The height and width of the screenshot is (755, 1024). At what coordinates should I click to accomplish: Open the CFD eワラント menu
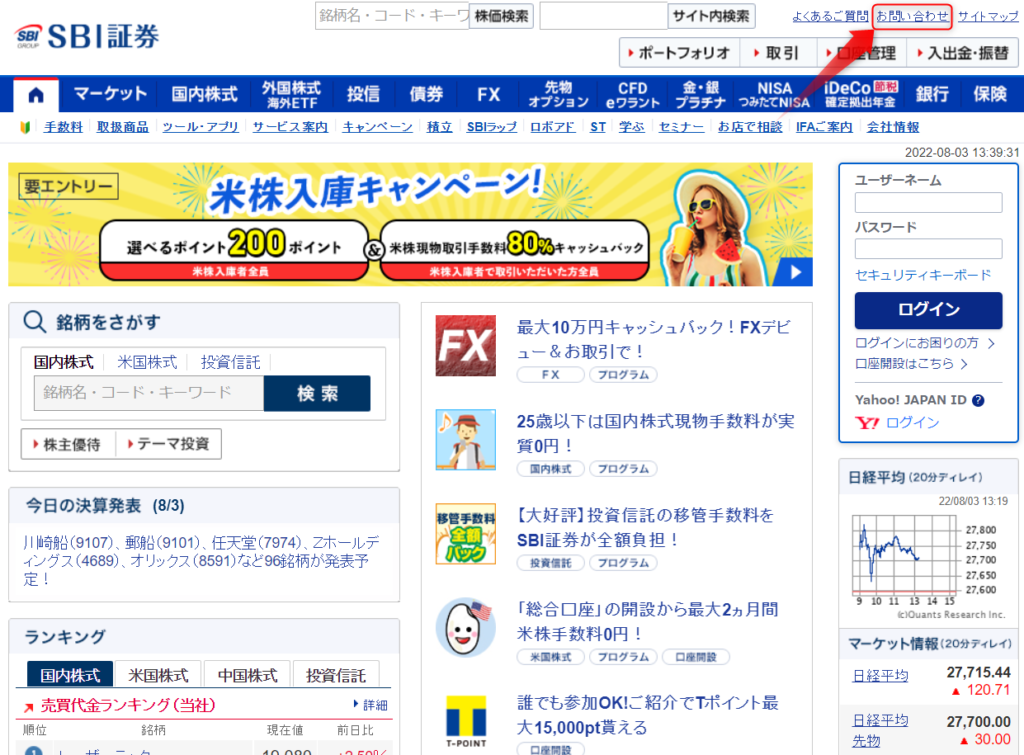tap(632, 95)
